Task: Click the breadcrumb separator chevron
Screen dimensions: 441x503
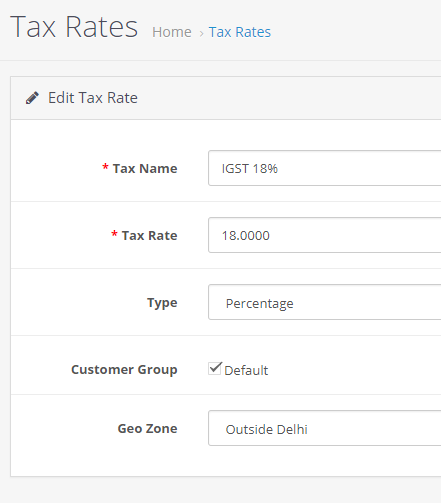Action: pyautogui.click(x=201, y=33)
